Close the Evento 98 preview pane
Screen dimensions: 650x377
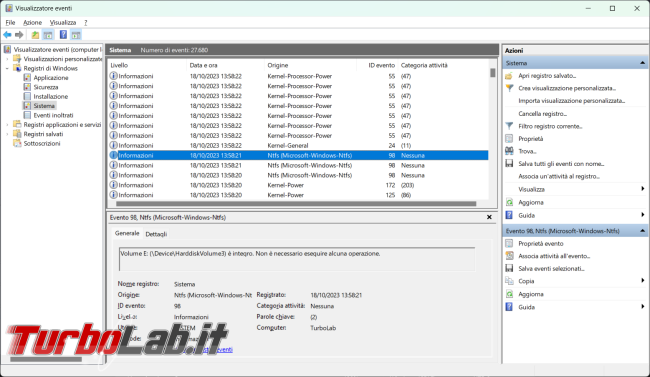pyautogui.click(x=489, y=217)
